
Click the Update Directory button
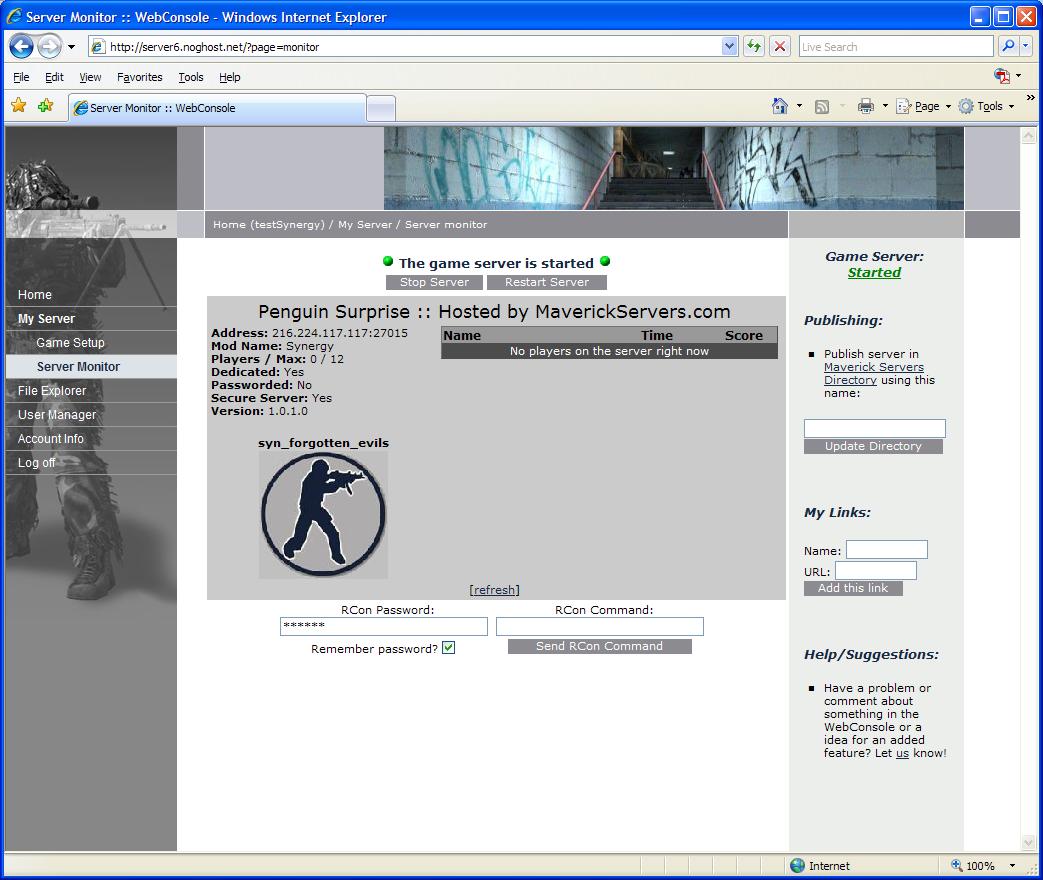(x=873, y=446)
